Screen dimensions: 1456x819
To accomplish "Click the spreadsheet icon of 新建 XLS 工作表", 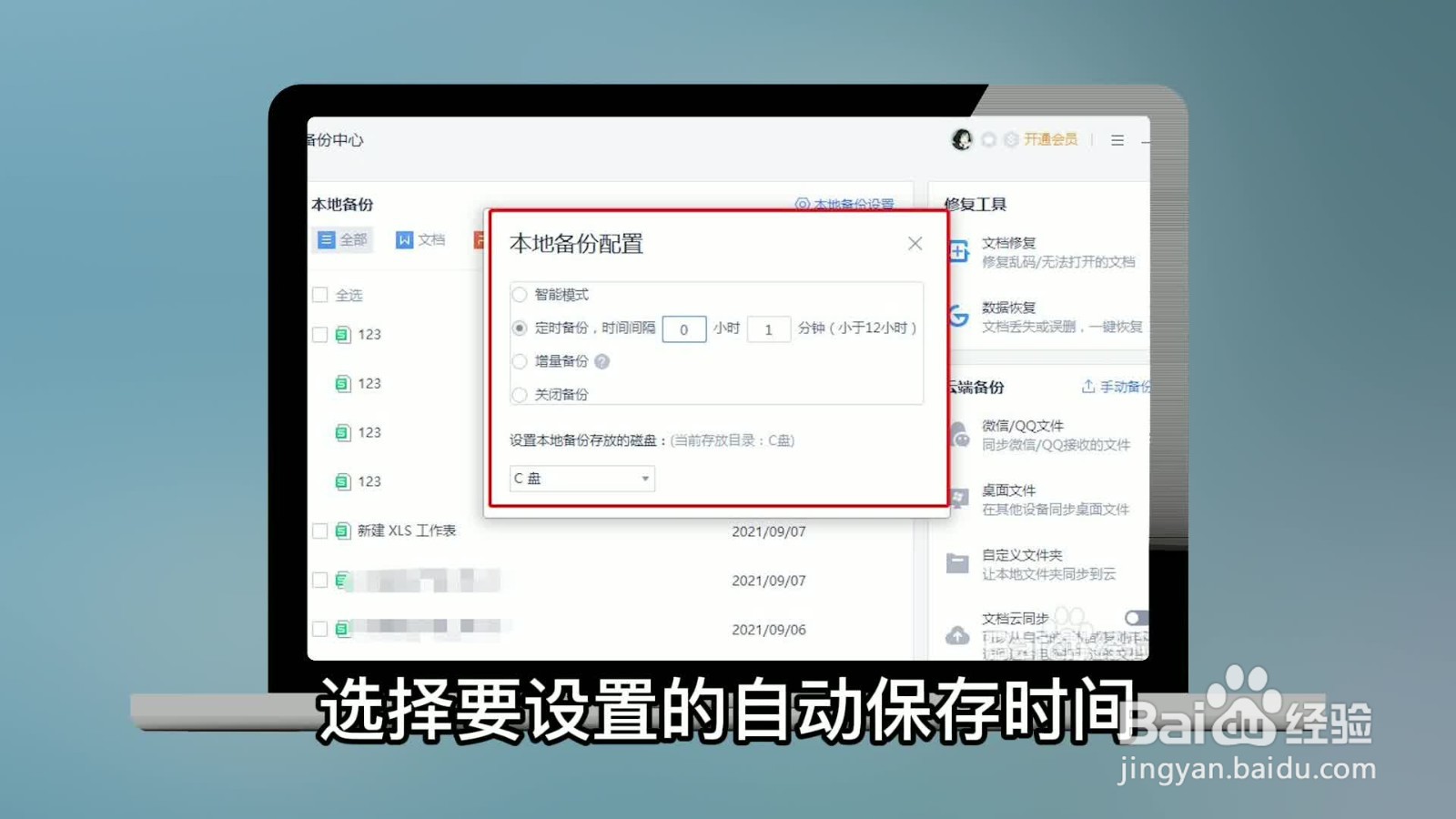I will 342,531.
